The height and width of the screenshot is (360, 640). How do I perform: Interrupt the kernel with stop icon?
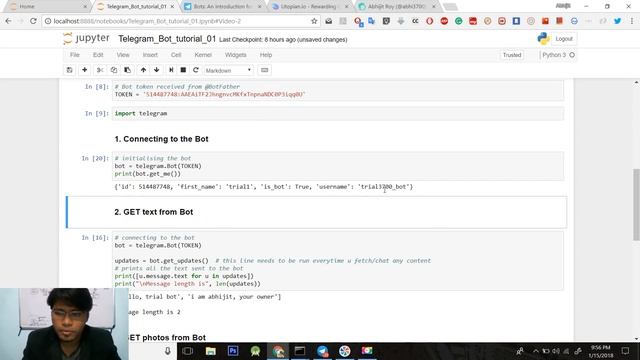coord(183,70)
